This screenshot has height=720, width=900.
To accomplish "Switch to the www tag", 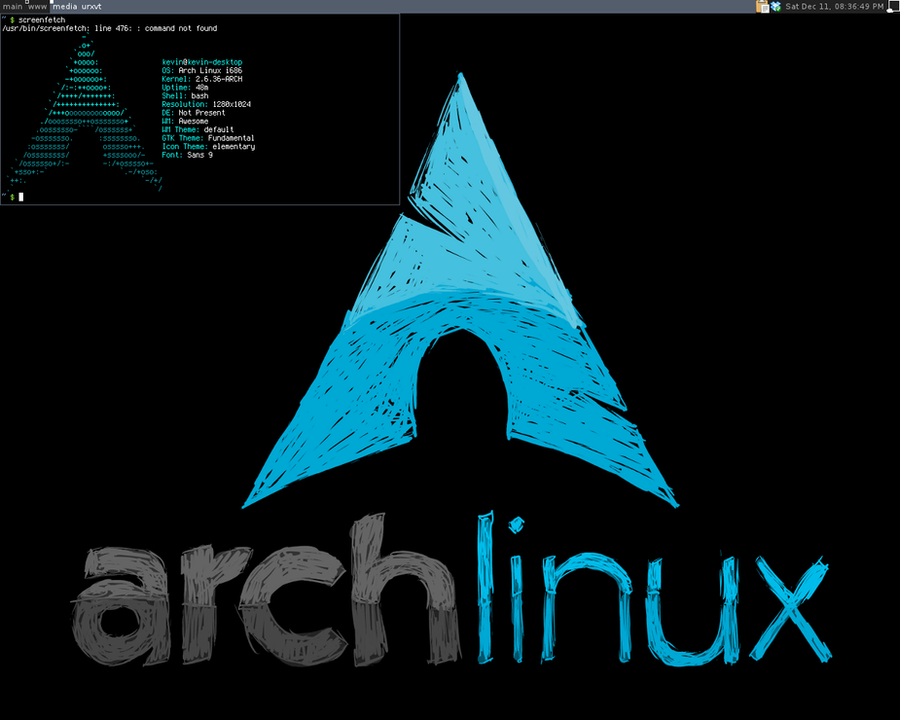I will point(37,6).
